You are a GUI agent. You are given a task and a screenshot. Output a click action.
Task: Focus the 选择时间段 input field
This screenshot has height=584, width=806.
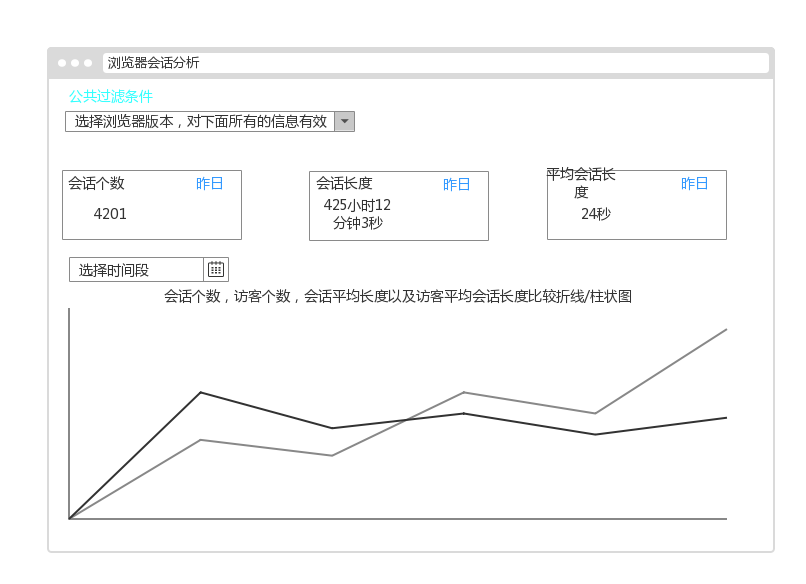[x=137, y=269]
